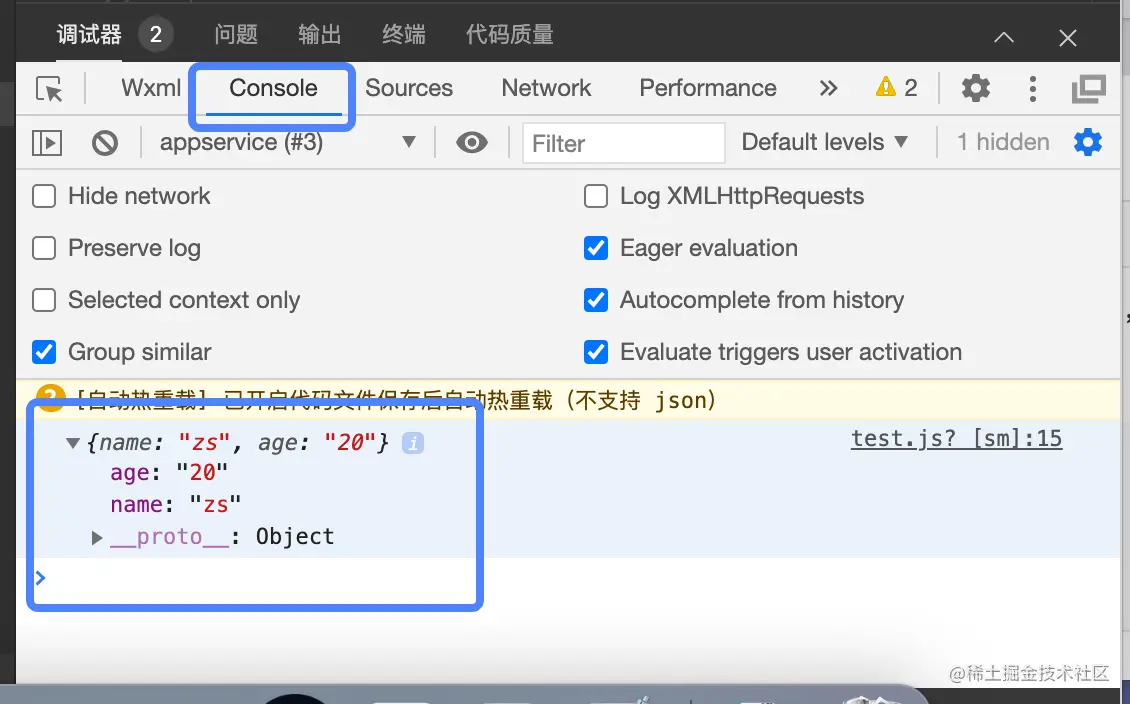This screenshot has height=704, width=1130.
Task: Collapse the debugger panel with up chevron
Action: click(1004, 37)
